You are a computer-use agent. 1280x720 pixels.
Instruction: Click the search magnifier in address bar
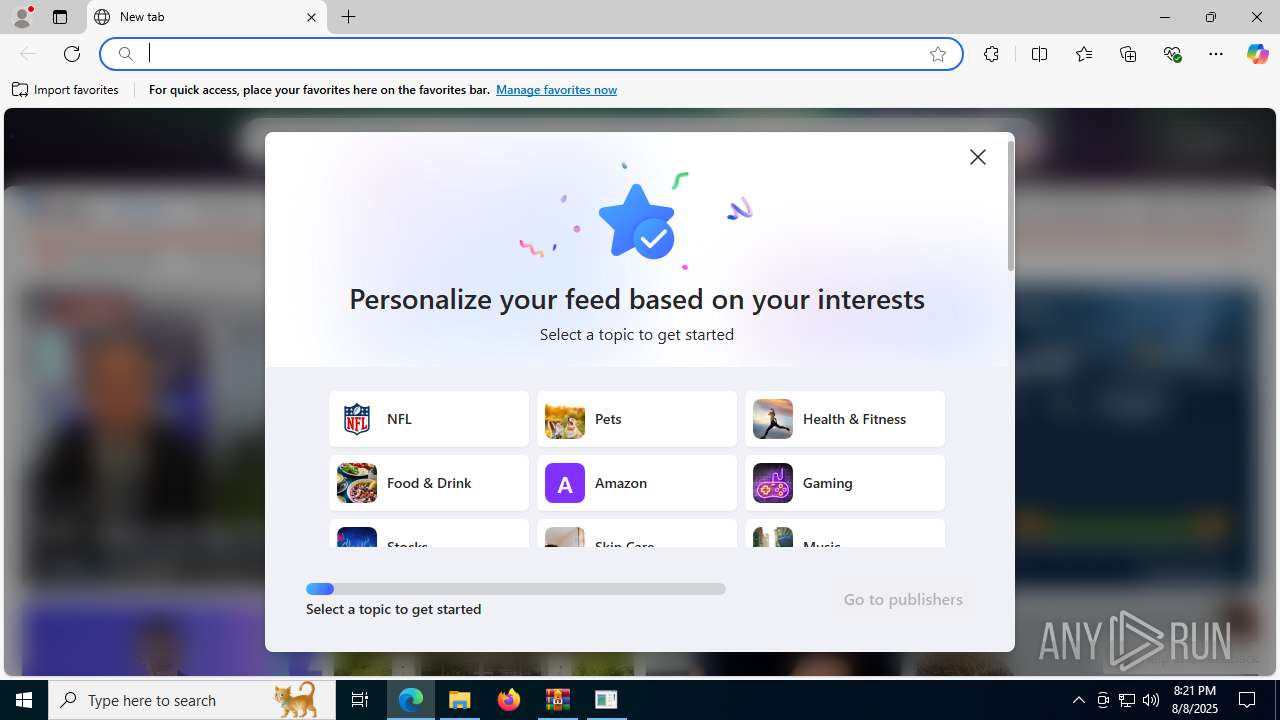click(x=125, y=54)
